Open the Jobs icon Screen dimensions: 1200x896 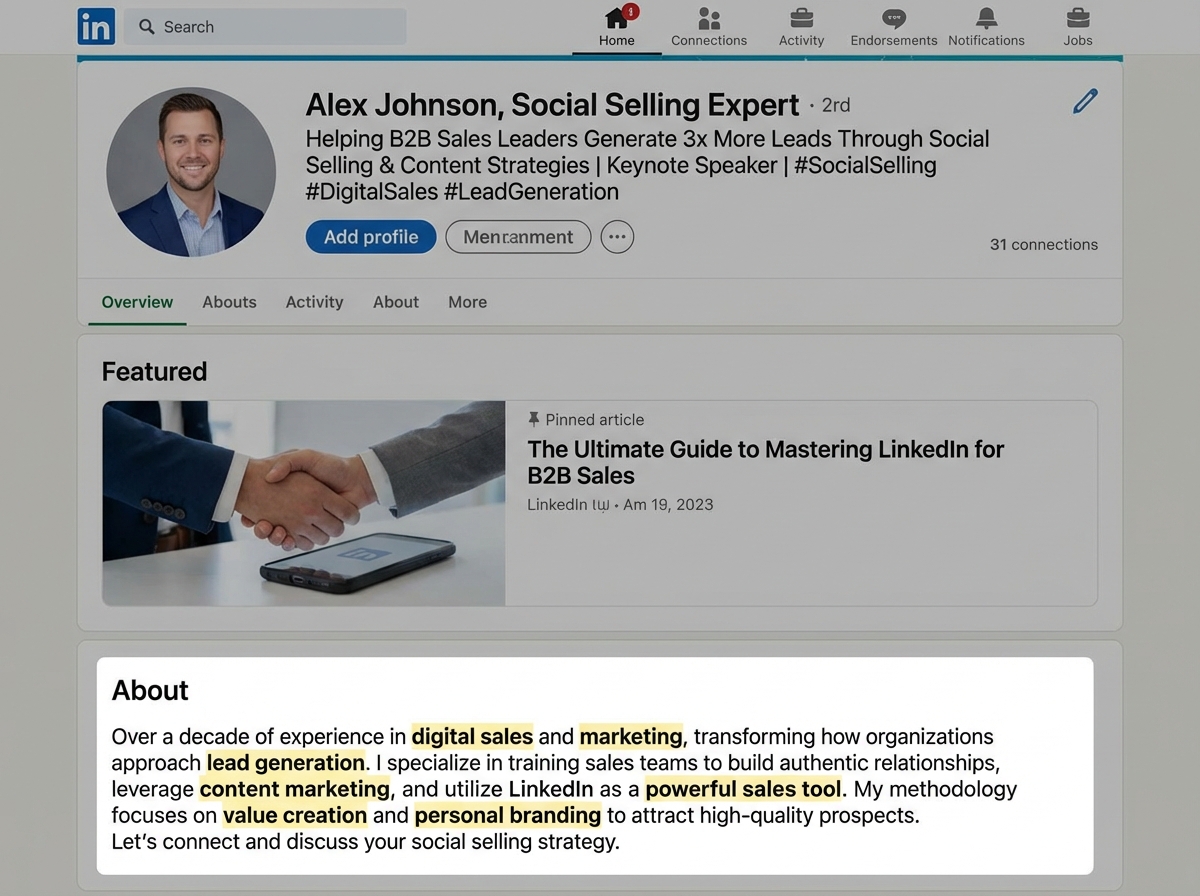click(x=1077, y=18)
